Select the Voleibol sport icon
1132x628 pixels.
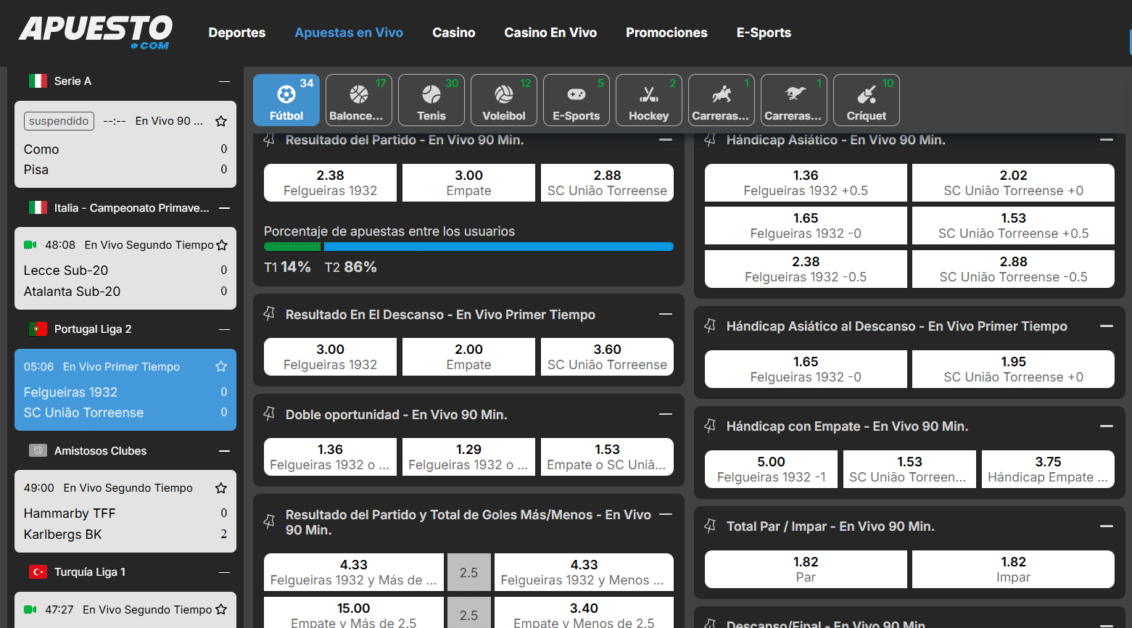[504, 100]
